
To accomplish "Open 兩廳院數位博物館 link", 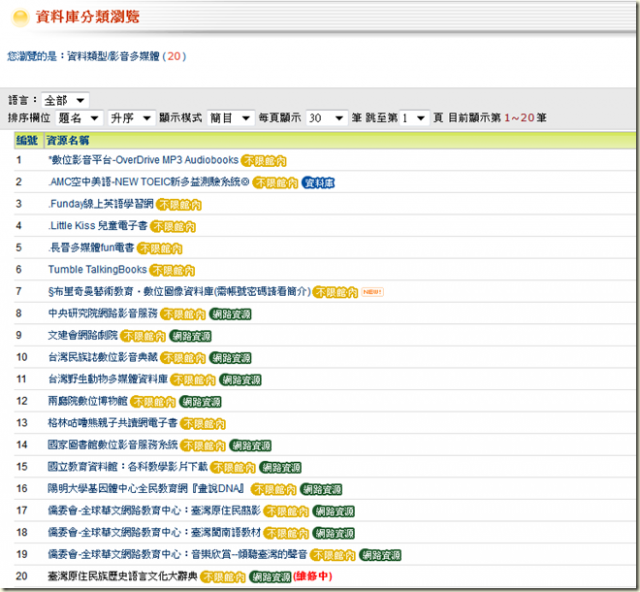I will tap(88, 401).
